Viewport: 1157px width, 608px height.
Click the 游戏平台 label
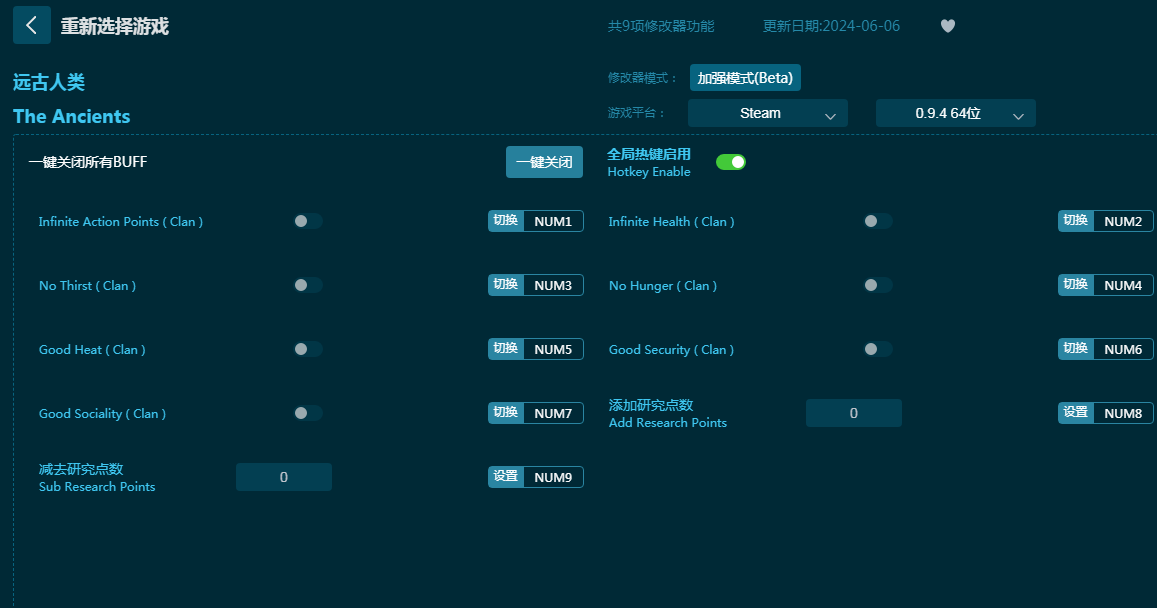click(x=636, y=113)
